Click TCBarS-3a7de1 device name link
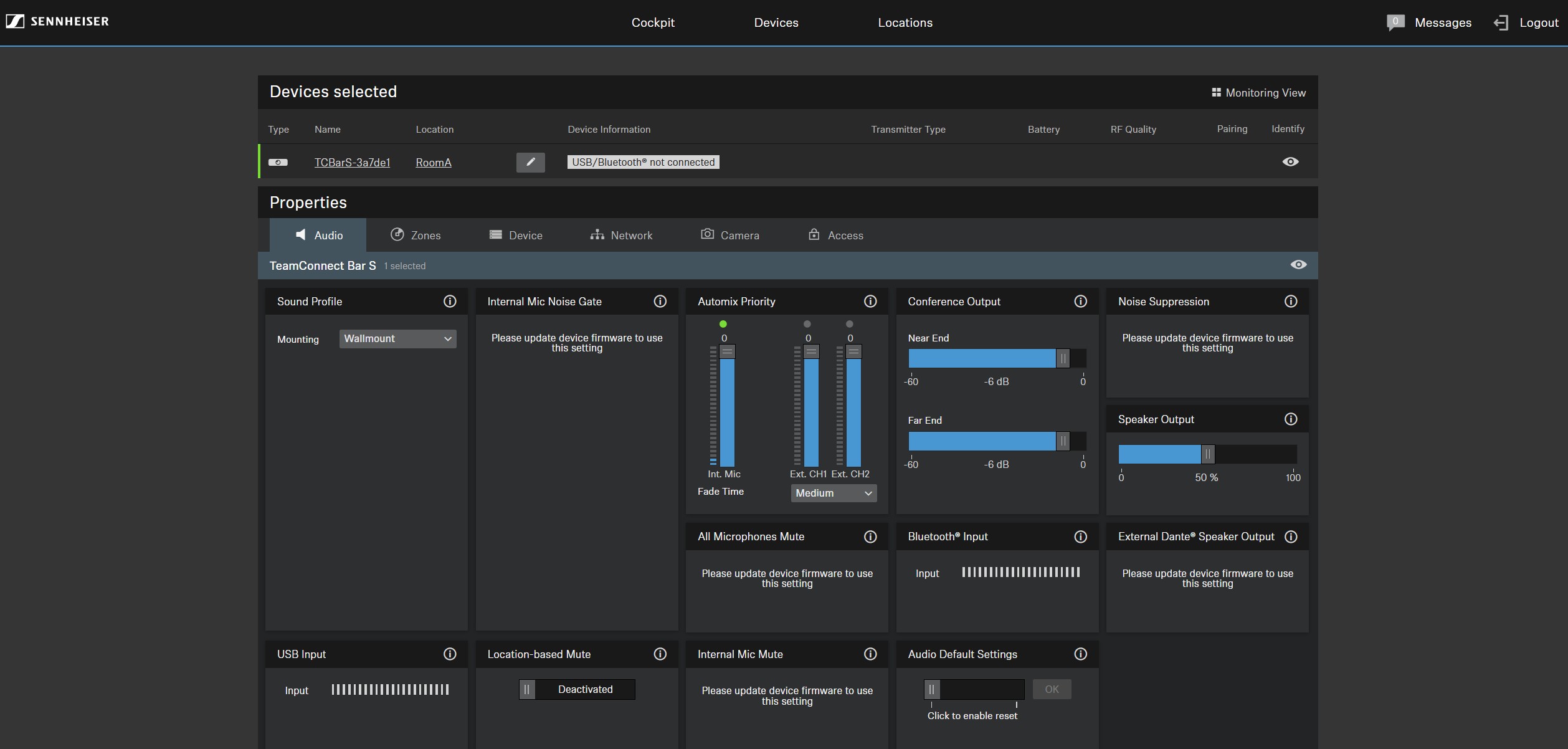1568x749 pixels. click(x=352, y=162)
